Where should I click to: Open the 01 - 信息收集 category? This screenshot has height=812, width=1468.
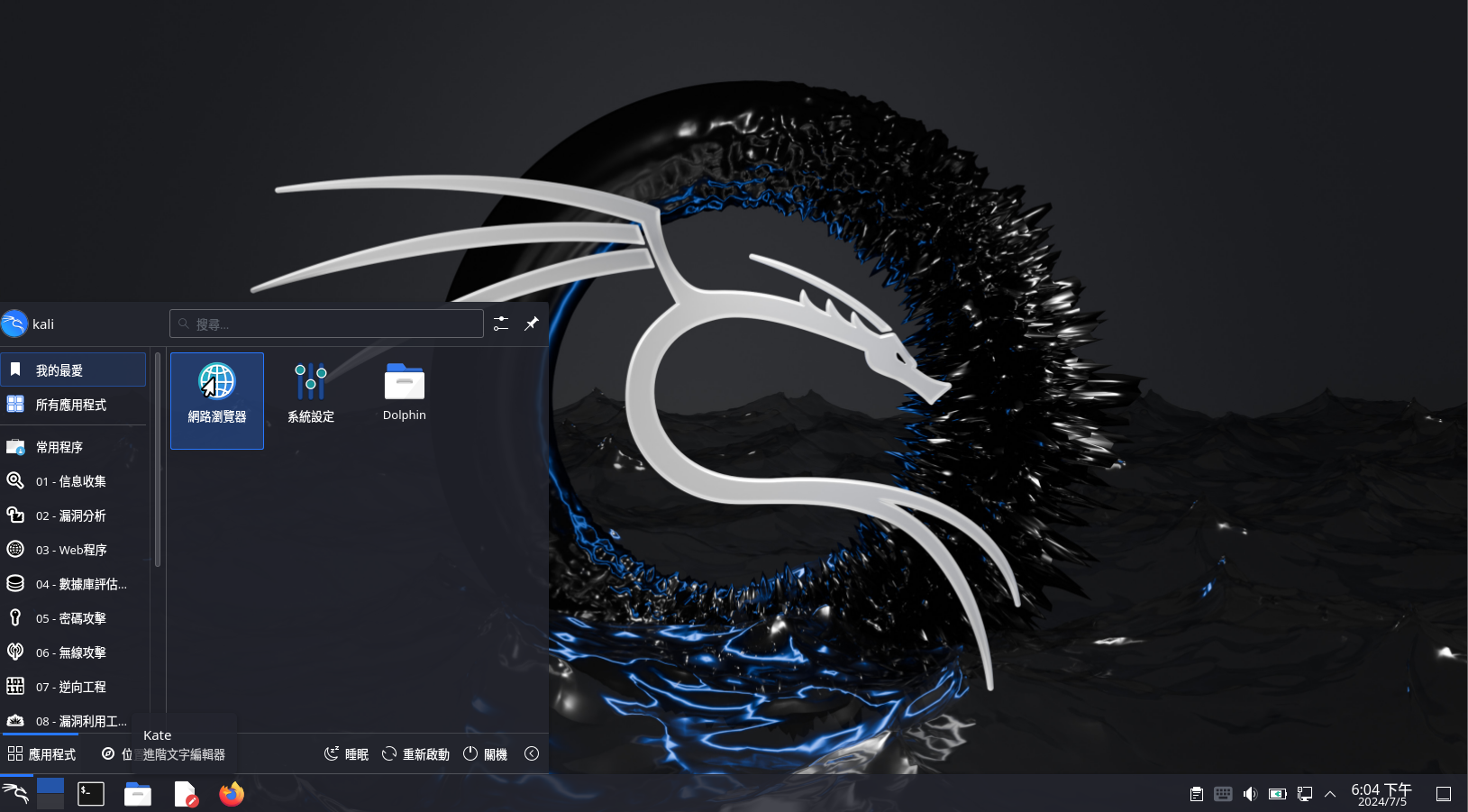pos(73,481)
